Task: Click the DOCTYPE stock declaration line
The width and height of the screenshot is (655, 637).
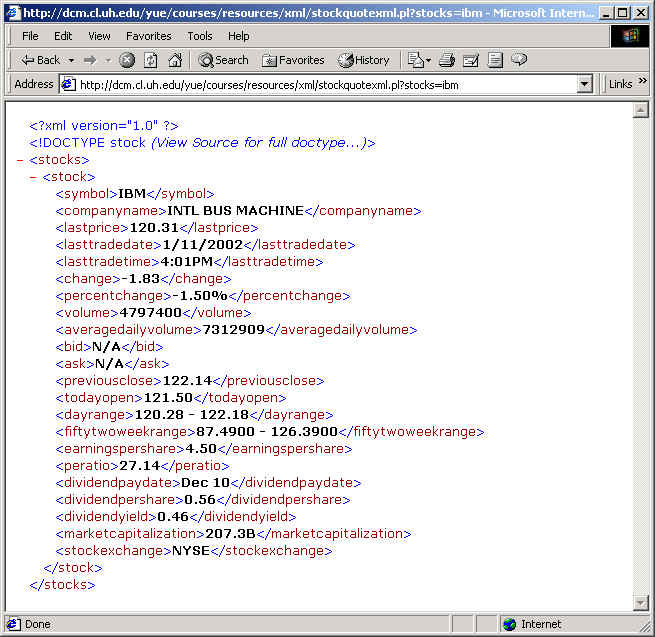Action: click(x=202, y=143)
